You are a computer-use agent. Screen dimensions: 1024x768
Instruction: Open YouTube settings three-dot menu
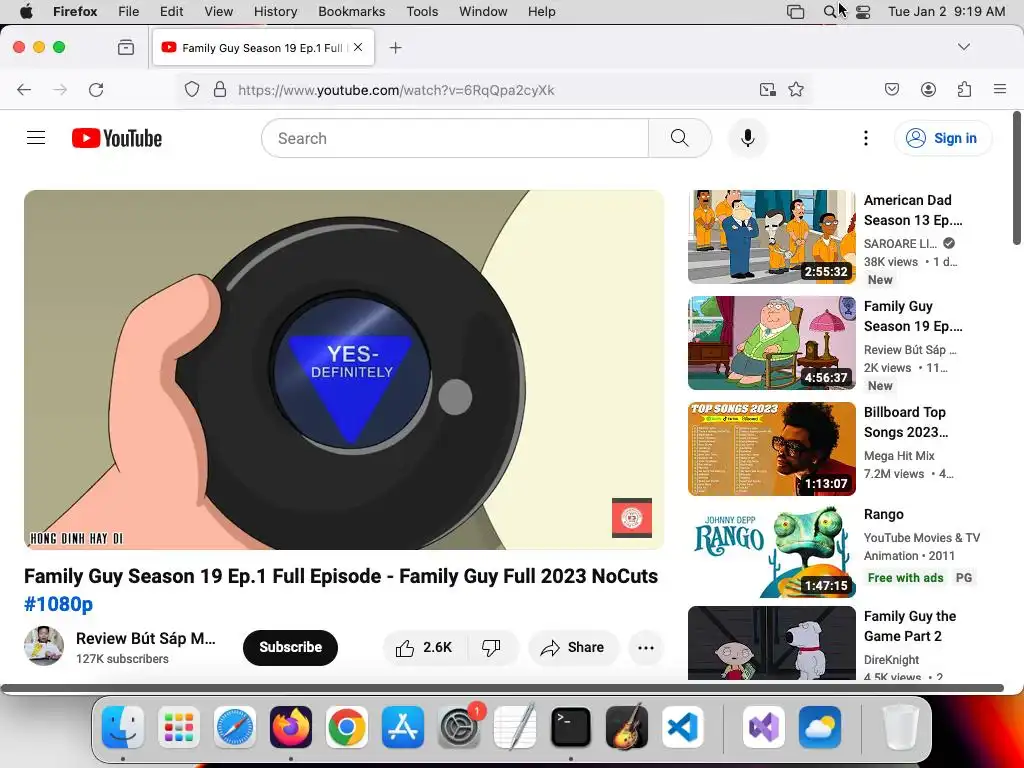point(866,138)
